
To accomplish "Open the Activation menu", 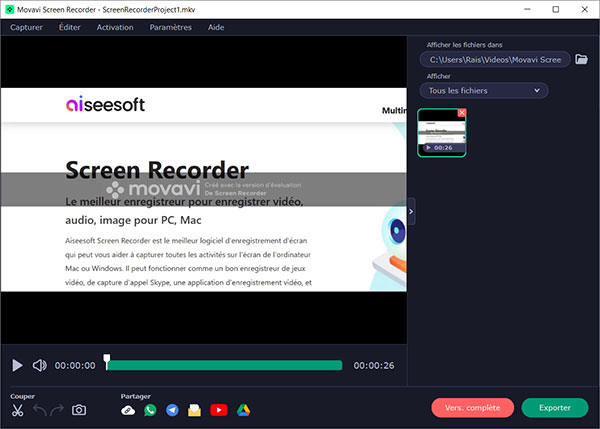I will 115,28.
